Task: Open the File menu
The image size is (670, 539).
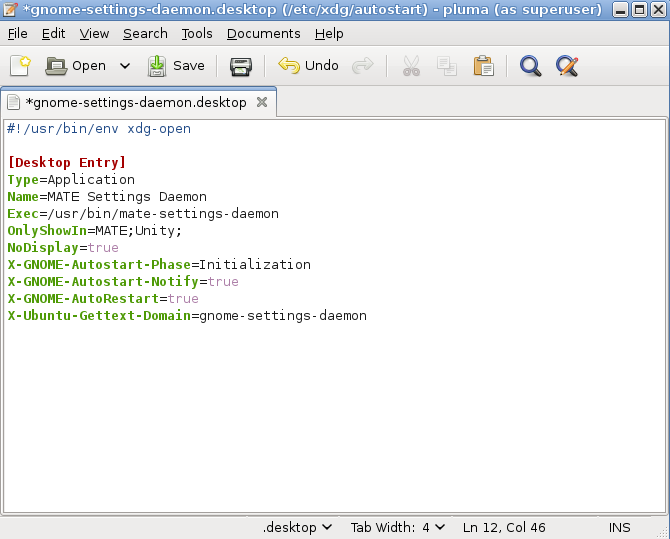Action: [x=18, y=33]
